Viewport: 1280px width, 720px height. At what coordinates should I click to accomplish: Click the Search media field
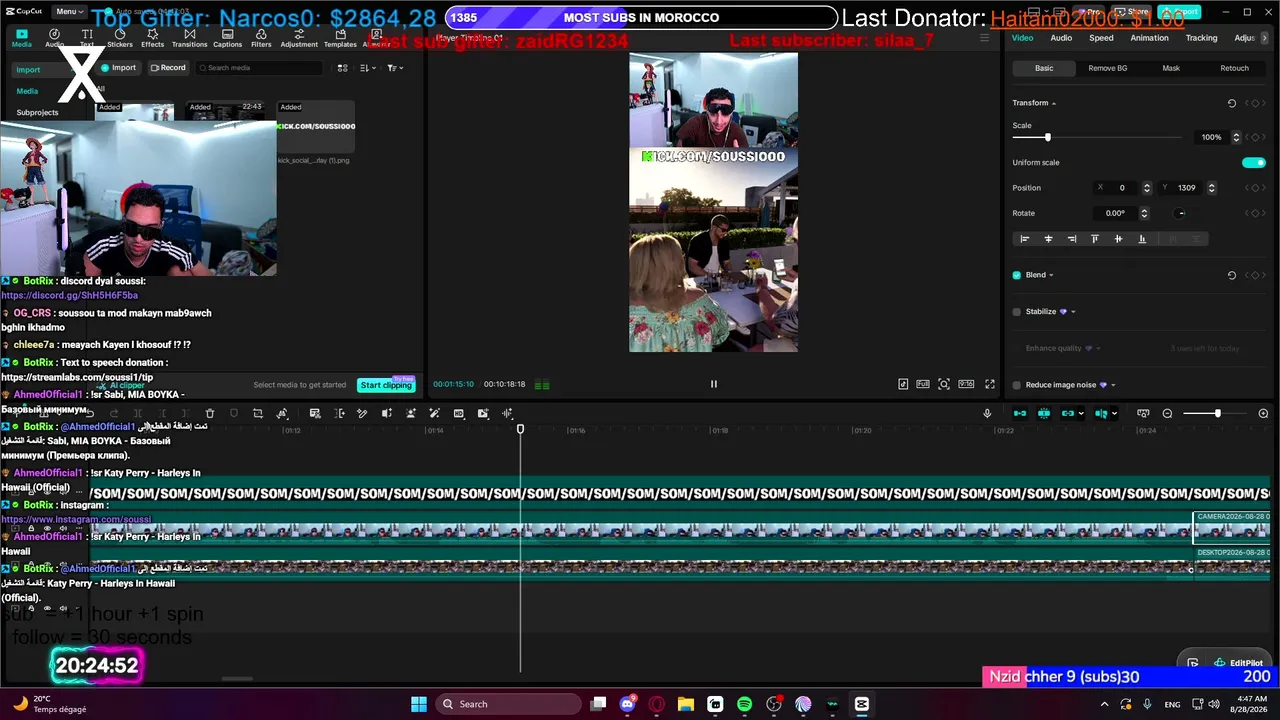[x=259, y=68]
